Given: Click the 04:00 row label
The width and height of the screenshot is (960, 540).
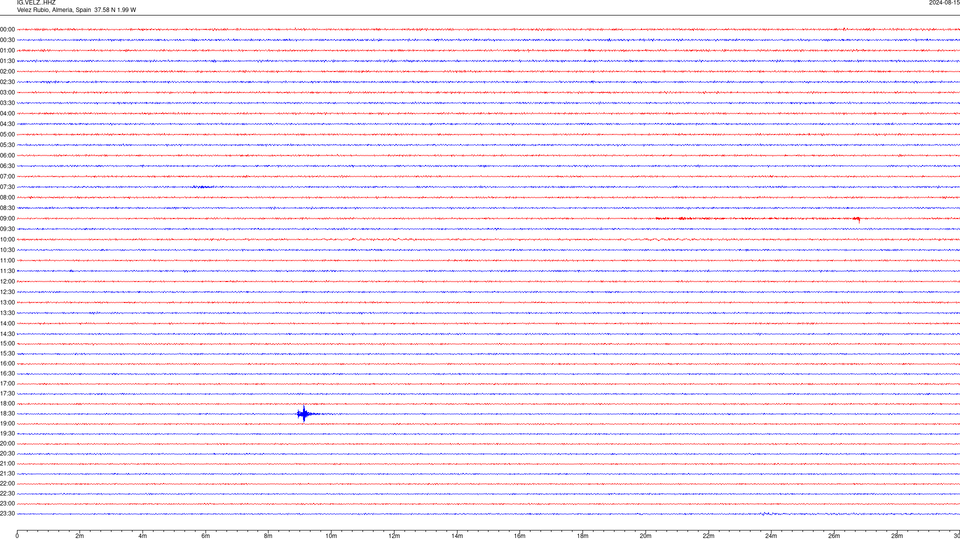Looking at the screenshot, I should coord(7,113).
